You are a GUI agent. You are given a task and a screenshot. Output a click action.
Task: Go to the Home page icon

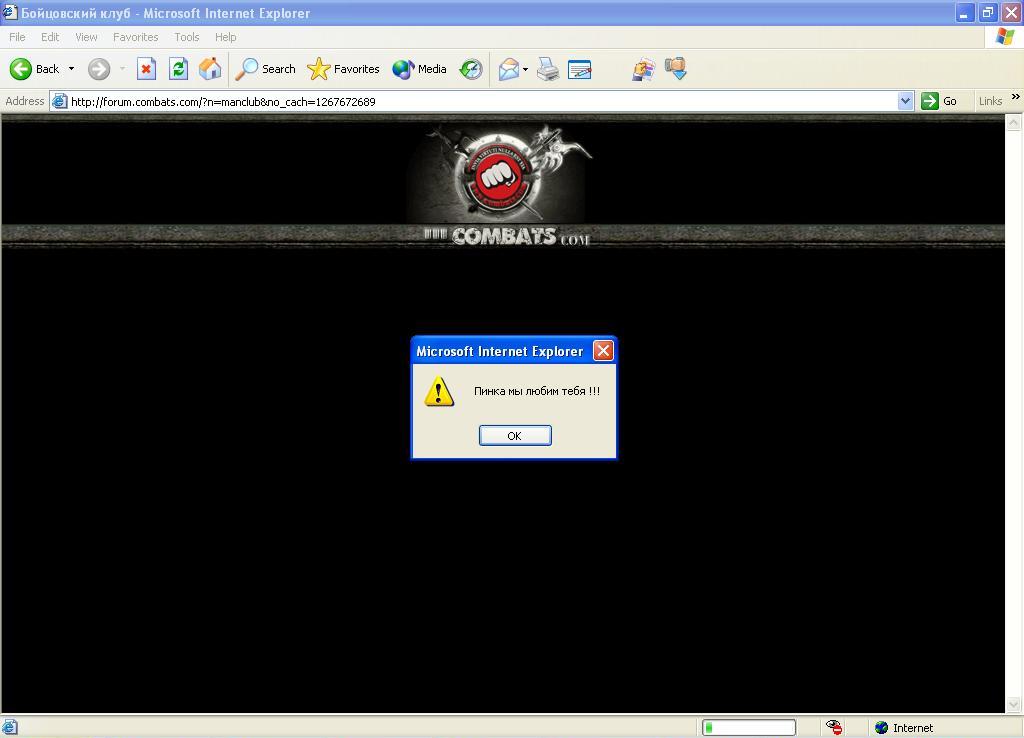point(210,69)
